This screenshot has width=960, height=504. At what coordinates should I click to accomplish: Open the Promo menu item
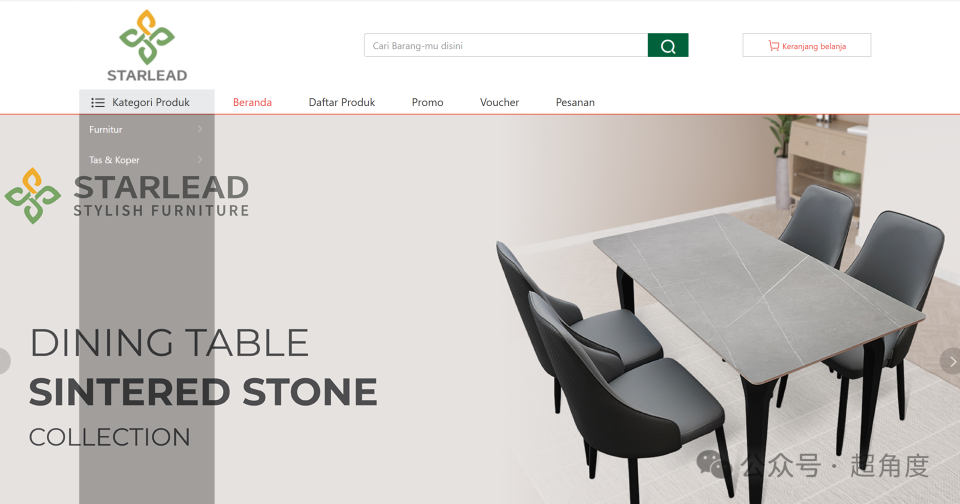(x=427, y=102)
